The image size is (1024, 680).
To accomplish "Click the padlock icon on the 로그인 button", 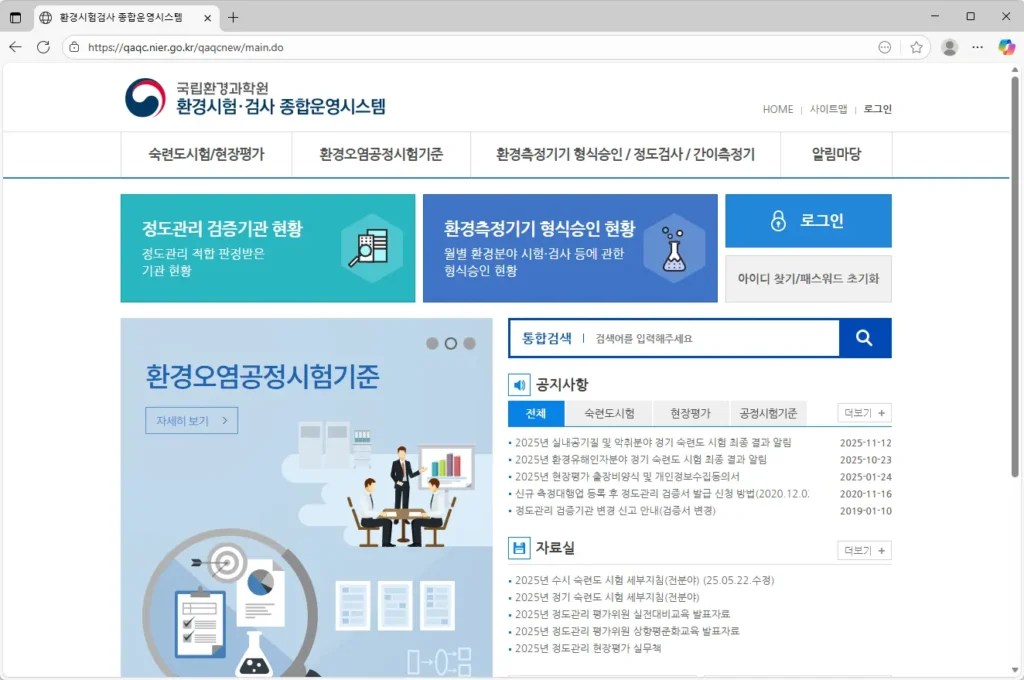I will point(778,221).
